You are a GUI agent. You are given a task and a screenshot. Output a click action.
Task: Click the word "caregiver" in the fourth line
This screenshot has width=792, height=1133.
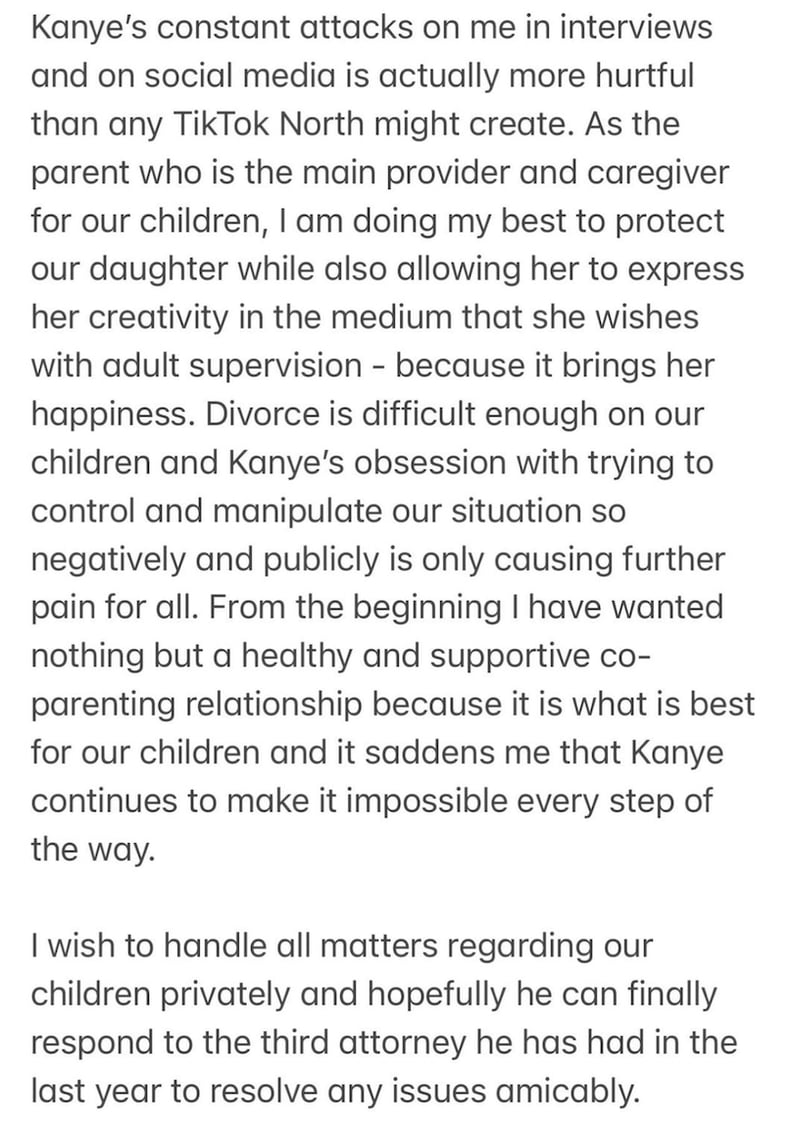658,174
